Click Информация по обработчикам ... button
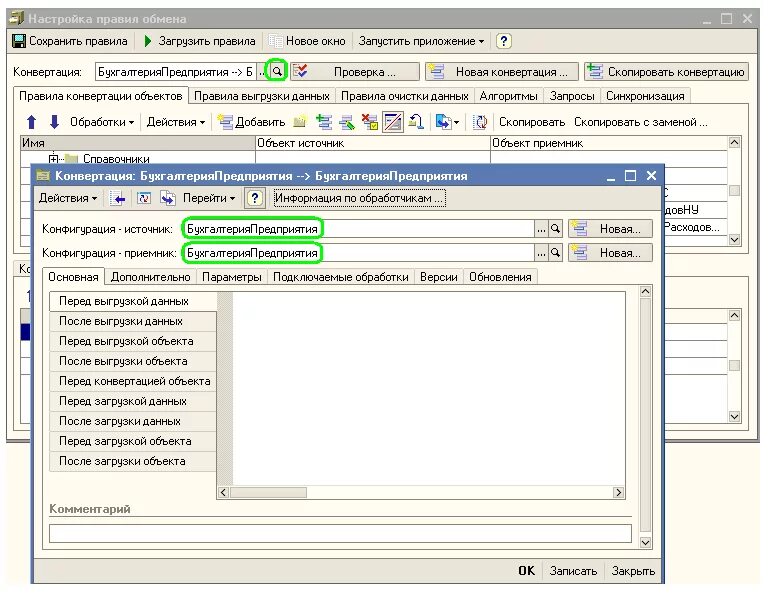 359,198
